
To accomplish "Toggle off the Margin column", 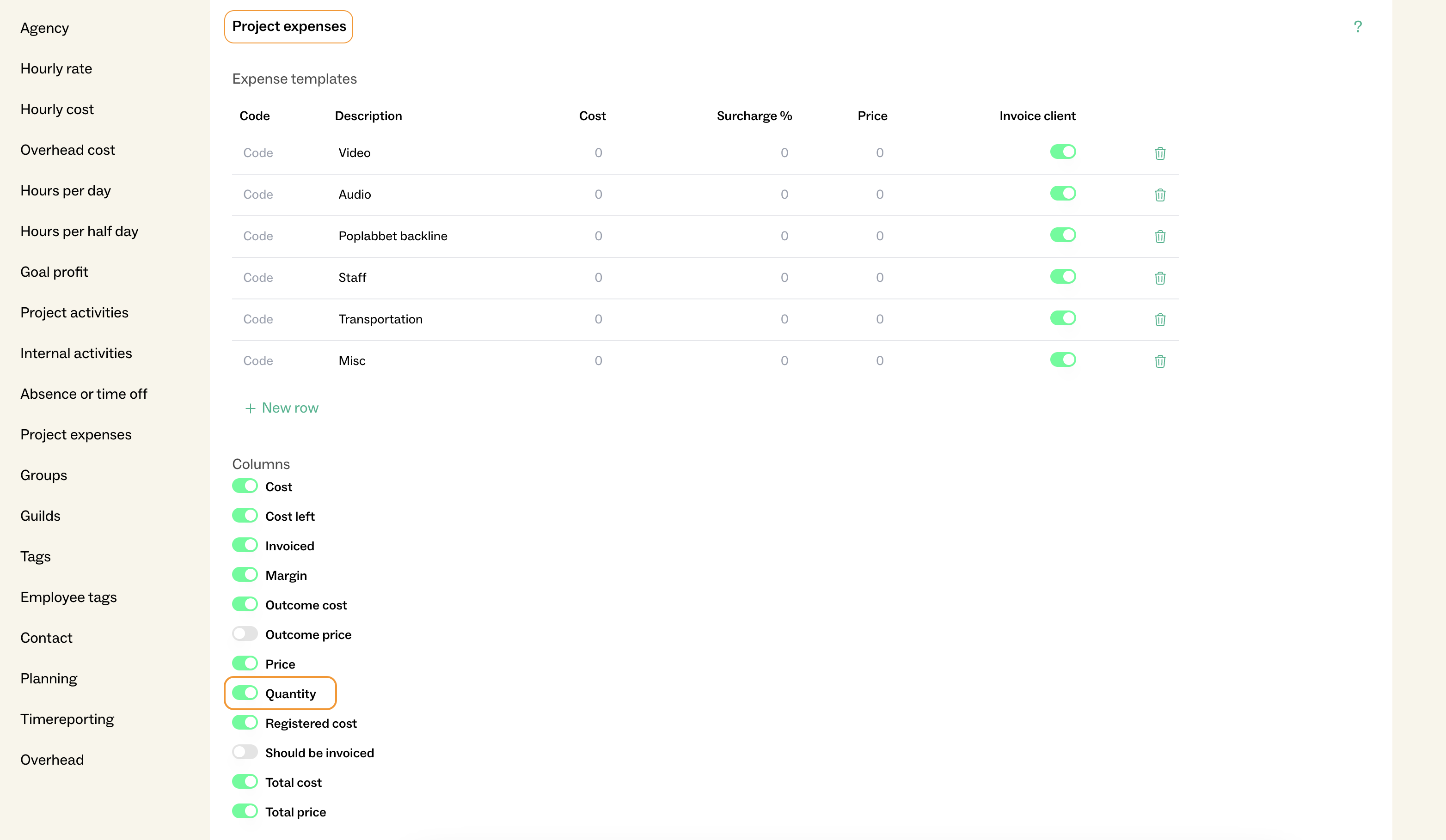I will [x=245, y=574].
